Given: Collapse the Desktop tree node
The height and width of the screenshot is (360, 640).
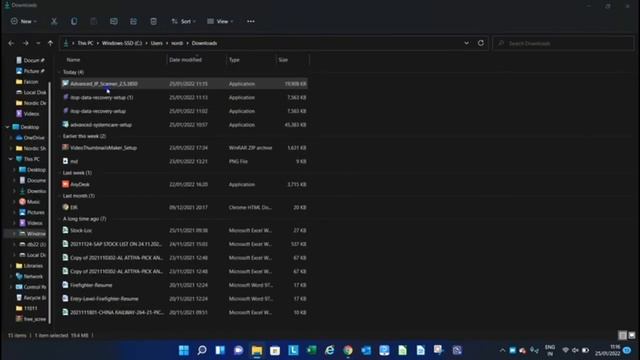Looking at the screenshot, I should pos(8,127).
